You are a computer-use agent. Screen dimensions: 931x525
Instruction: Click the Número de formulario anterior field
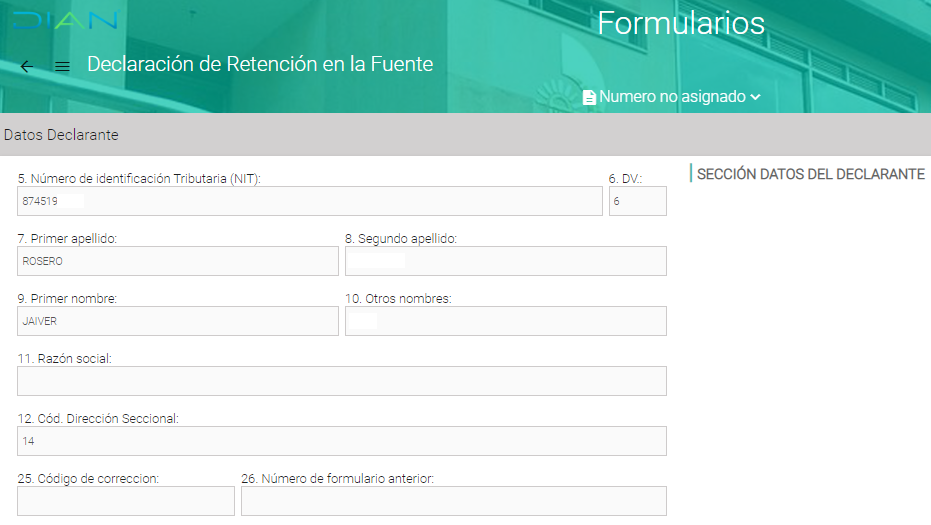coord(453,501)
